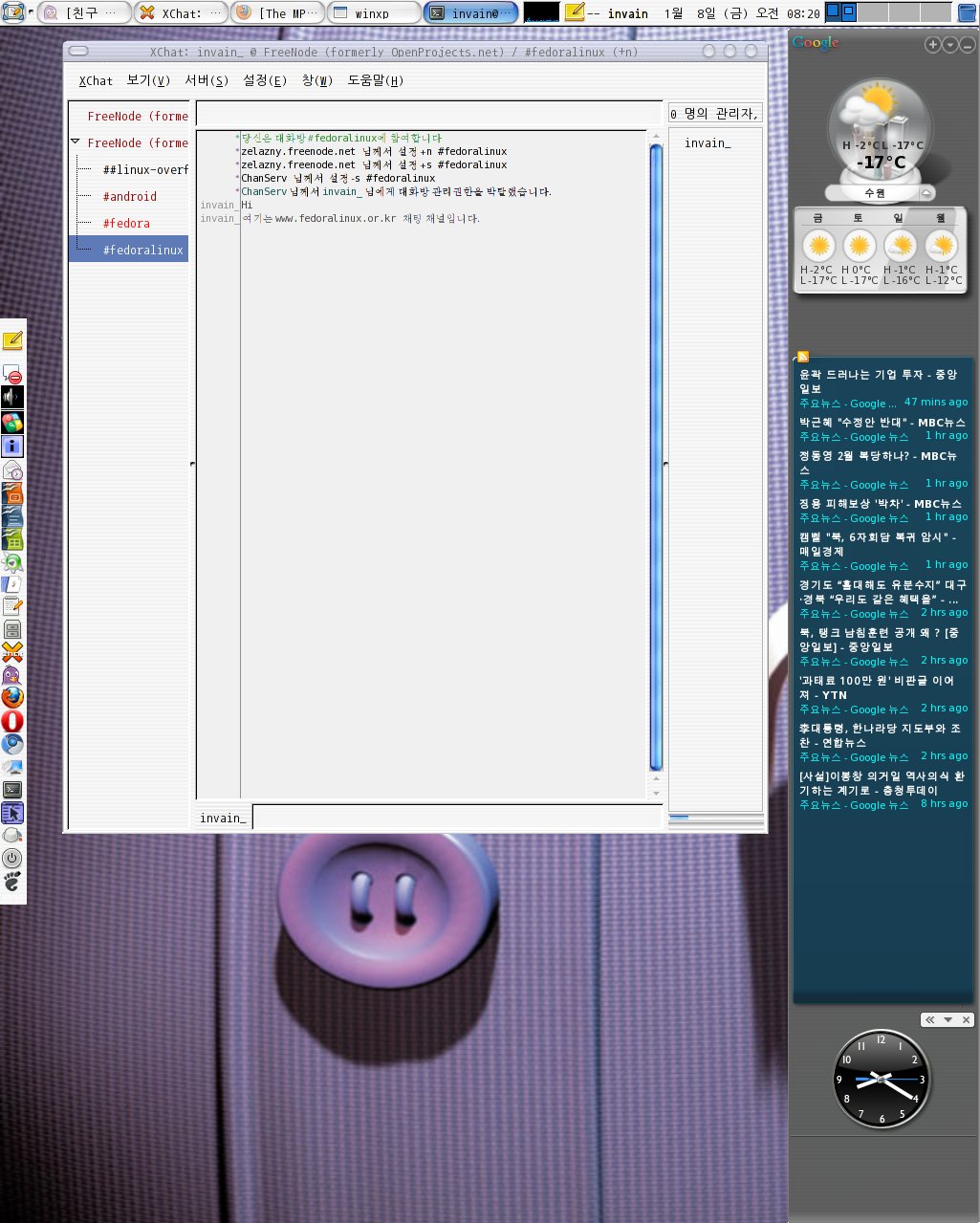The height and width of the screenshot is (1223, 980).
Task: Click the chat message input field
Action: point(457,818)
